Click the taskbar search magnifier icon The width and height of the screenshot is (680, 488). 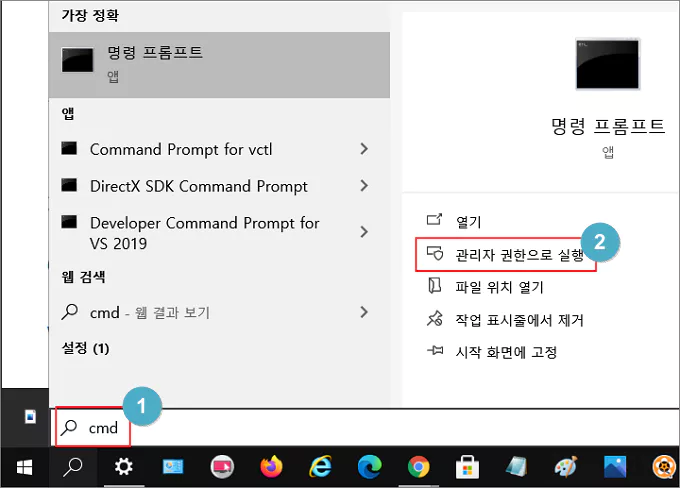(72, 468)
